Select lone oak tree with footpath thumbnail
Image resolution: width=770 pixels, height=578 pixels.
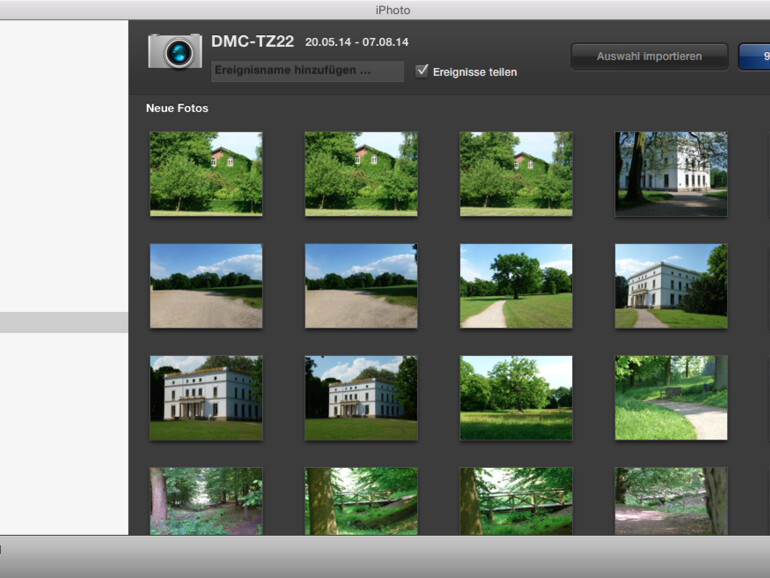click(516, 286)
